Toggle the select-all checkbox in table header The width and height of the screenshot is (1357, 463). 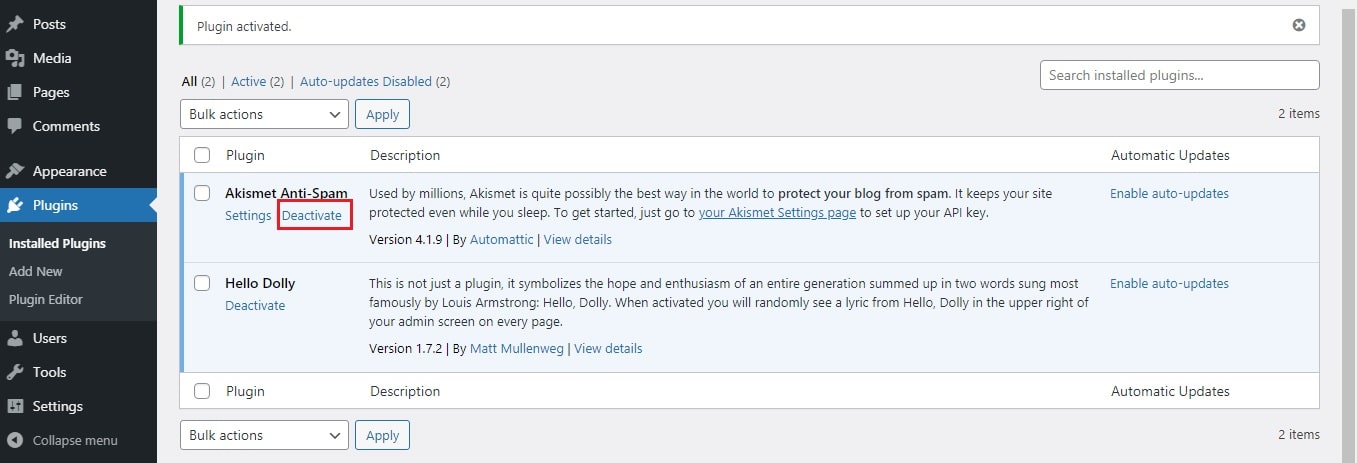(x=202, y=155)
